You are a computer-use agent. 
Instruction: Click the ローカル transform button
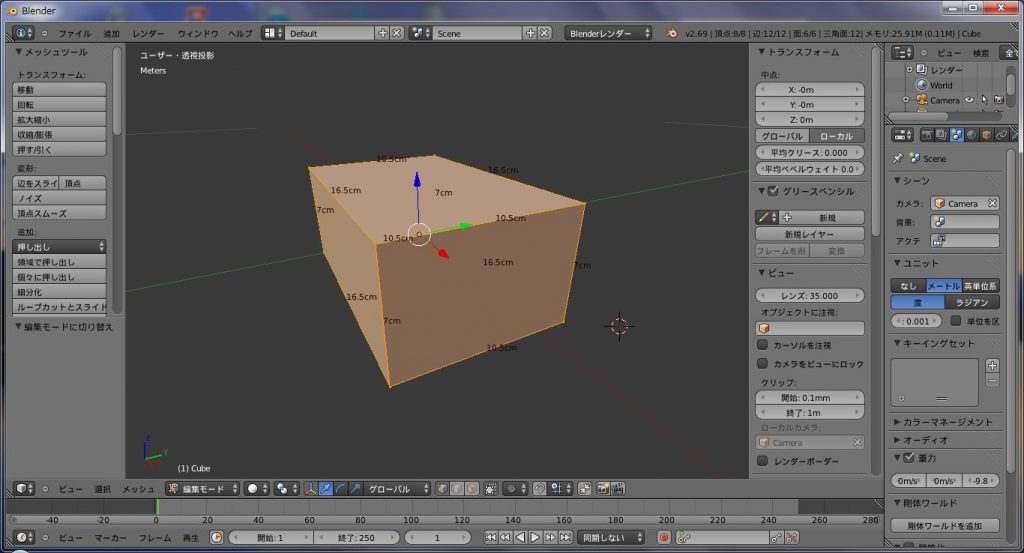[x=837, y=136]
